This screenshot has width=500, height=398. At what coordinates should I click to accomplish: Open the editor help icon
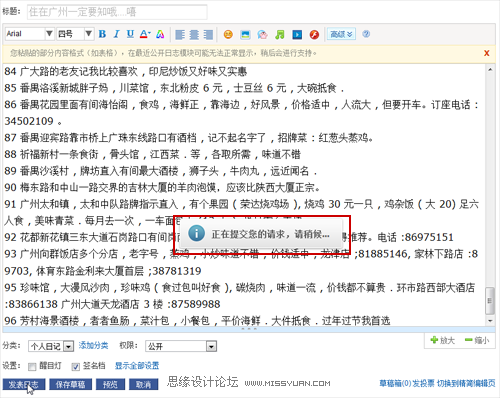click(x=366, y=34)
